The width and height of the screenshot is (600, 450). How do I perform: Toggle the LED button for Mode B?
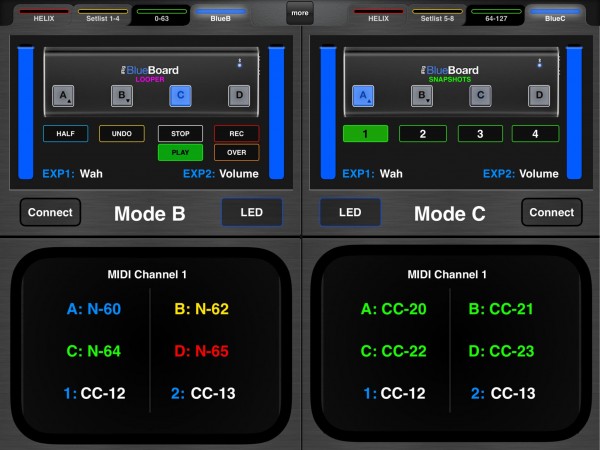click(x=252, y=212)
